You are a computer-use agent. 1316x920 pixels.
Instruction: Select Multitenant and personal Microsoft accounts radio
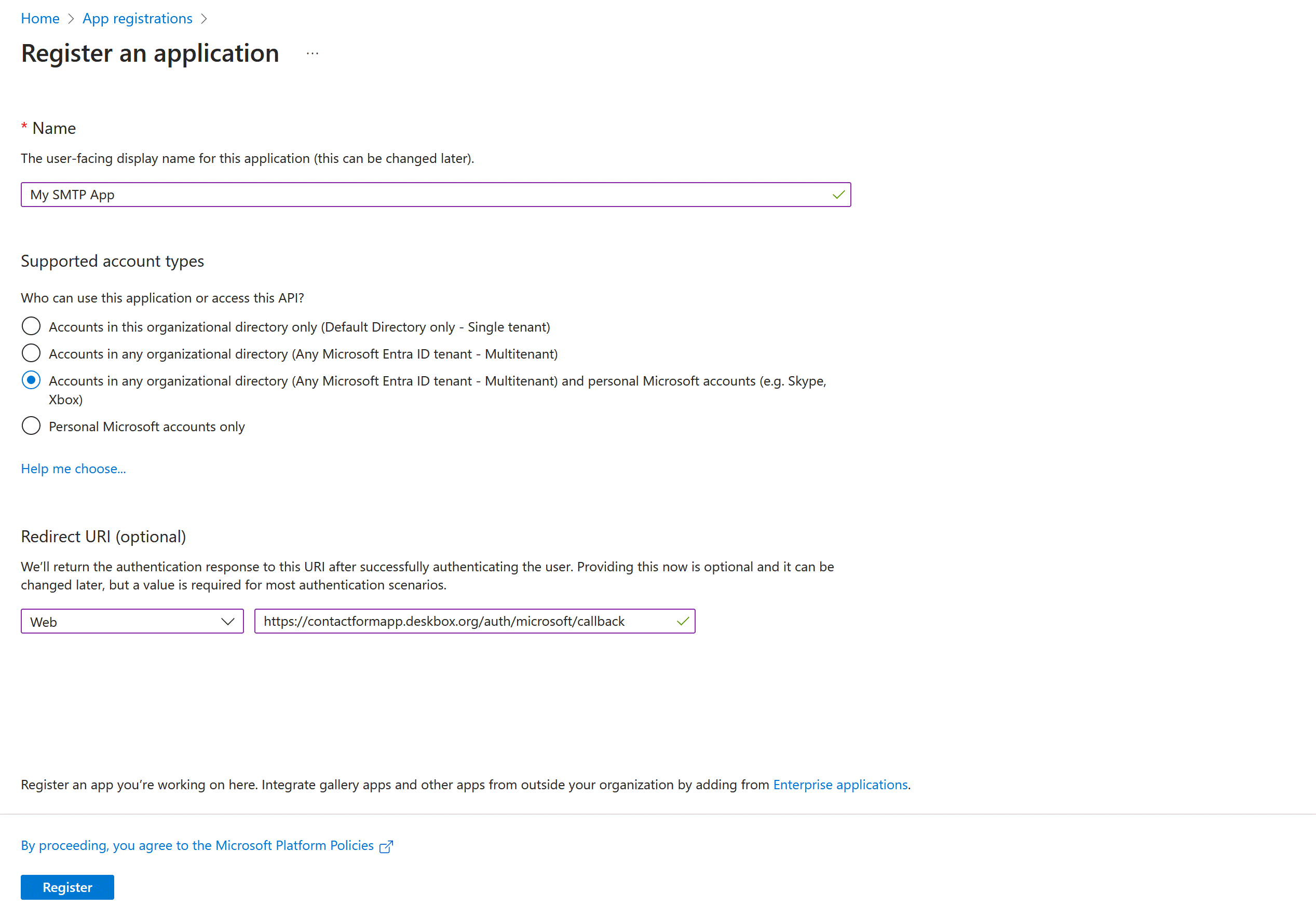31,380
